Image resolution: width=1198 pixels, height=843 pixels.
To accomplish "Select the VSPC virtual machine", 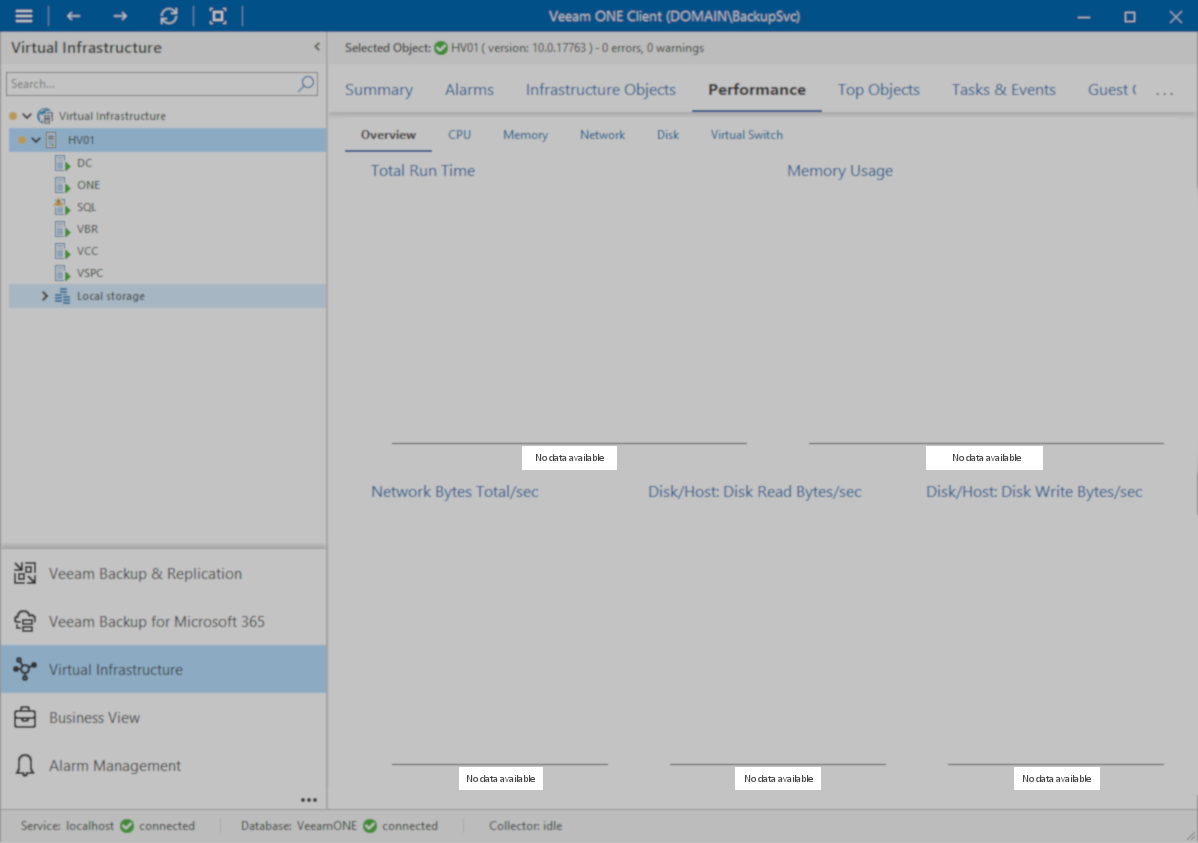I will click(89, 273).
